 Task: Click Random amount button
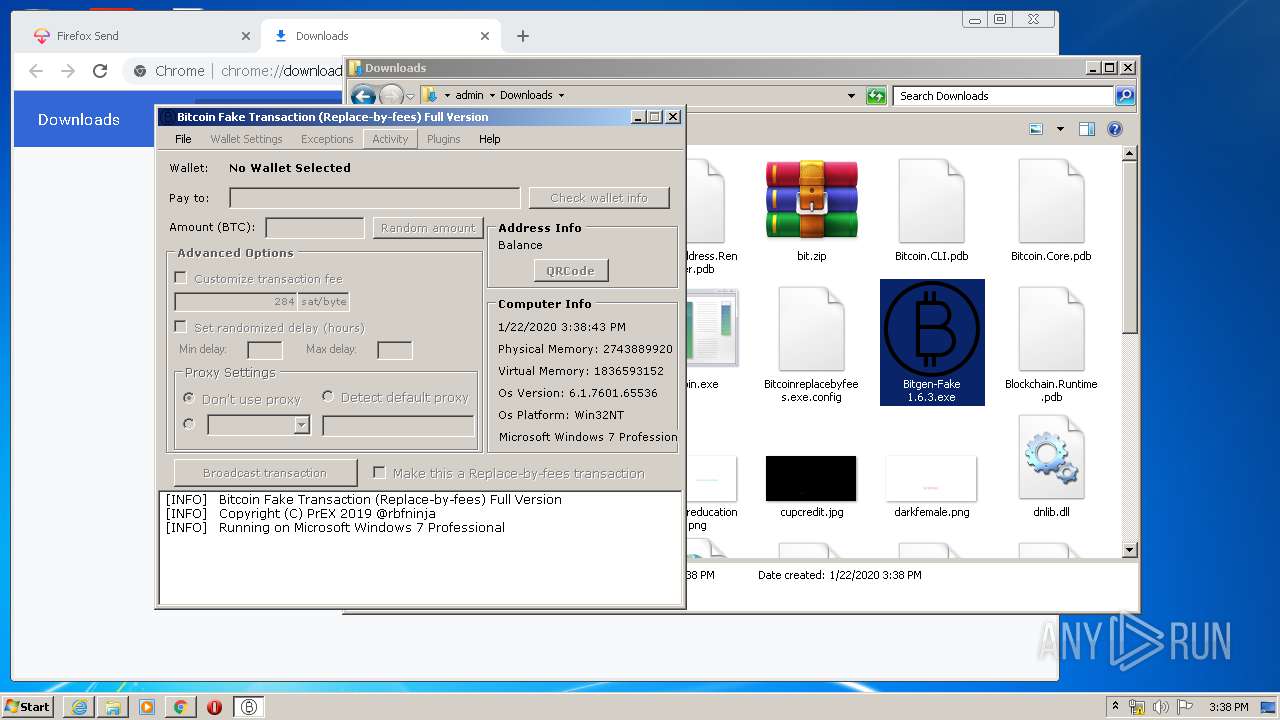tap(428, 228)
